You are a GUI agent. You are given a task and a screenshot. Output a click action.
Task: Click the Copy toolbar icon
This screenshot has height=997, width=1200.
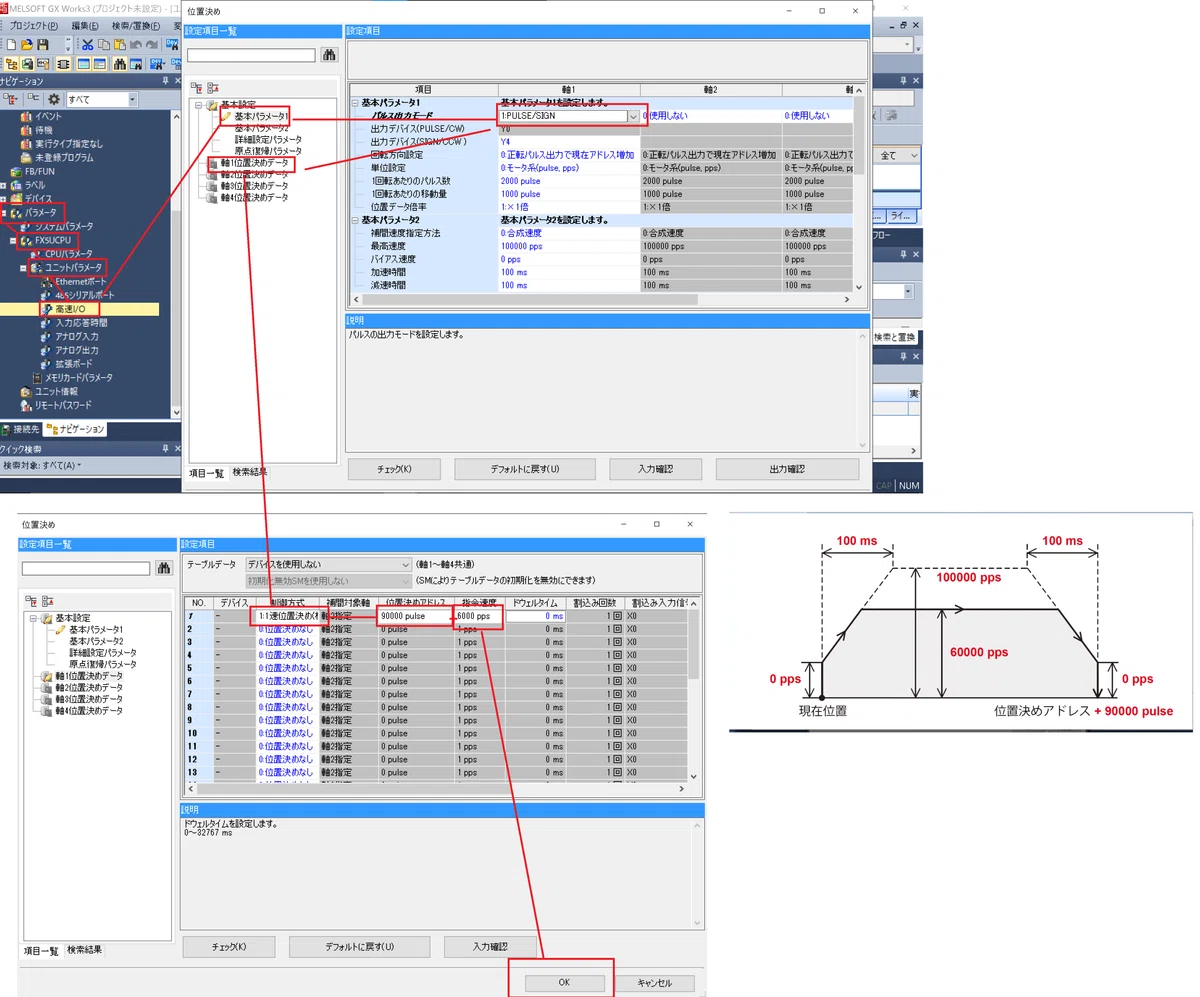click(x=103, y=45)
